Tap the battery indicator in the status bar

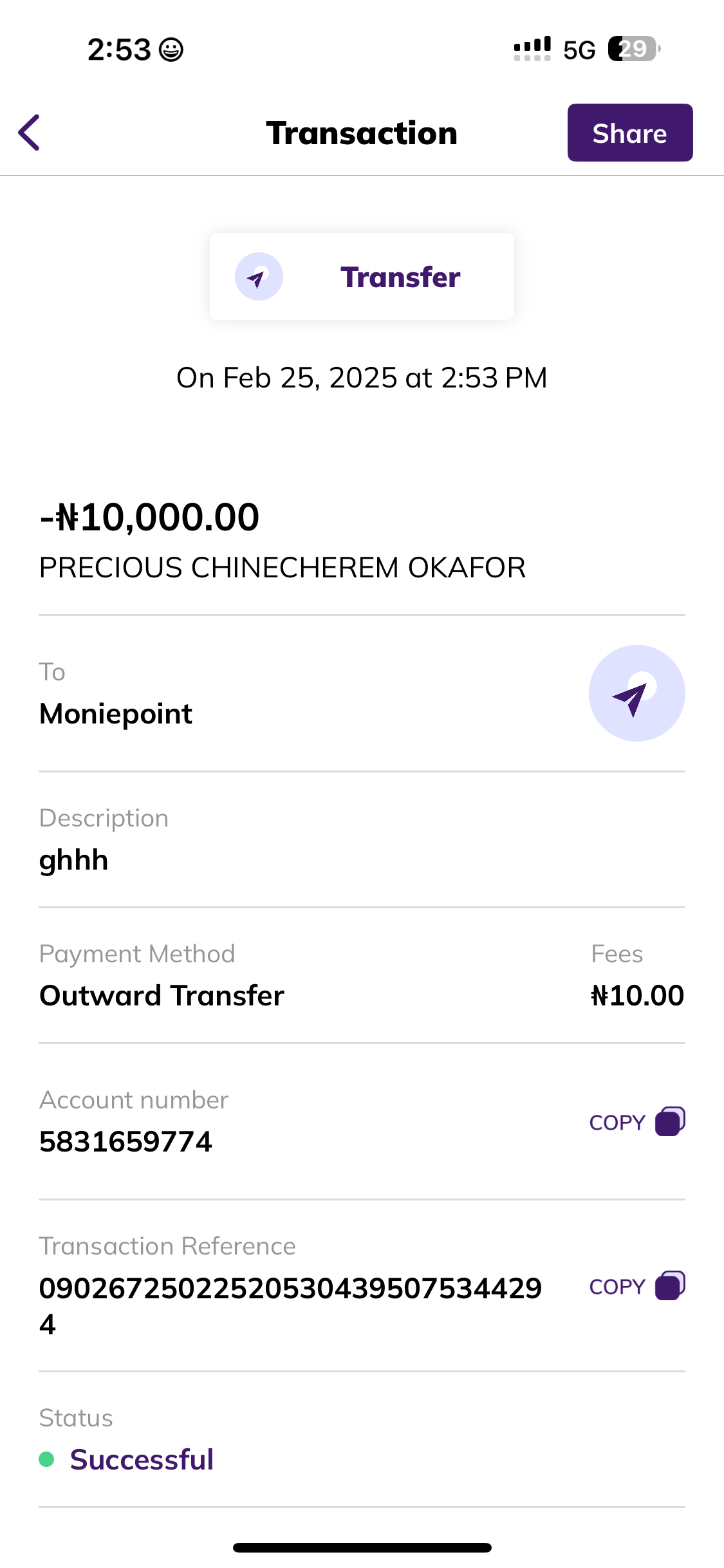(633, 49)
